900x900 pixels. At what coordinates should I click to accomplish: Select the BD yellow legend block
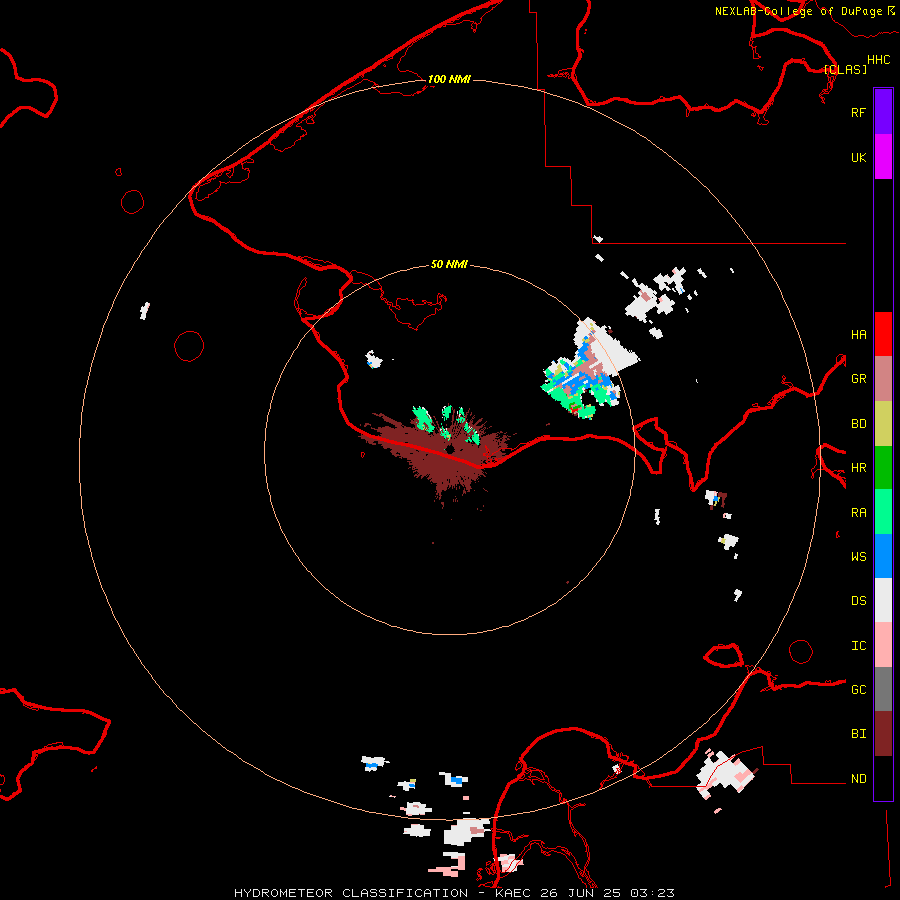click(x=883, y=424)
